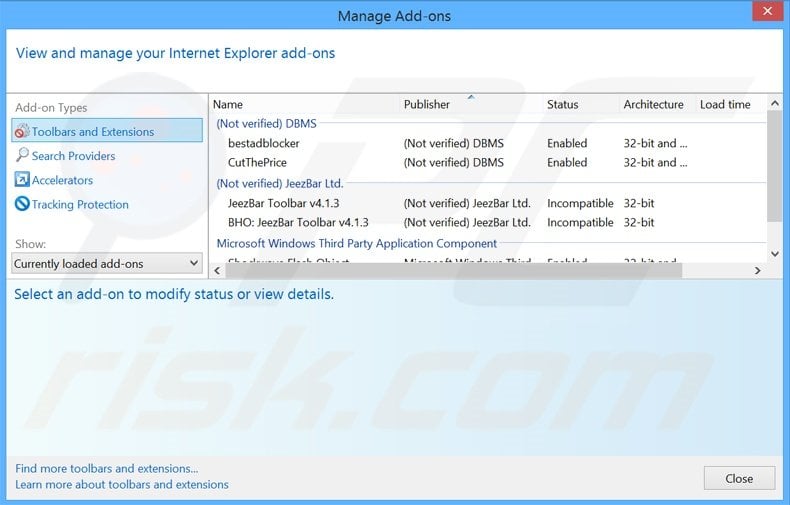Screen dimensions: 790x505
Task: Click the horizontal scrollbar right arrow
Action: coord(757,270)
